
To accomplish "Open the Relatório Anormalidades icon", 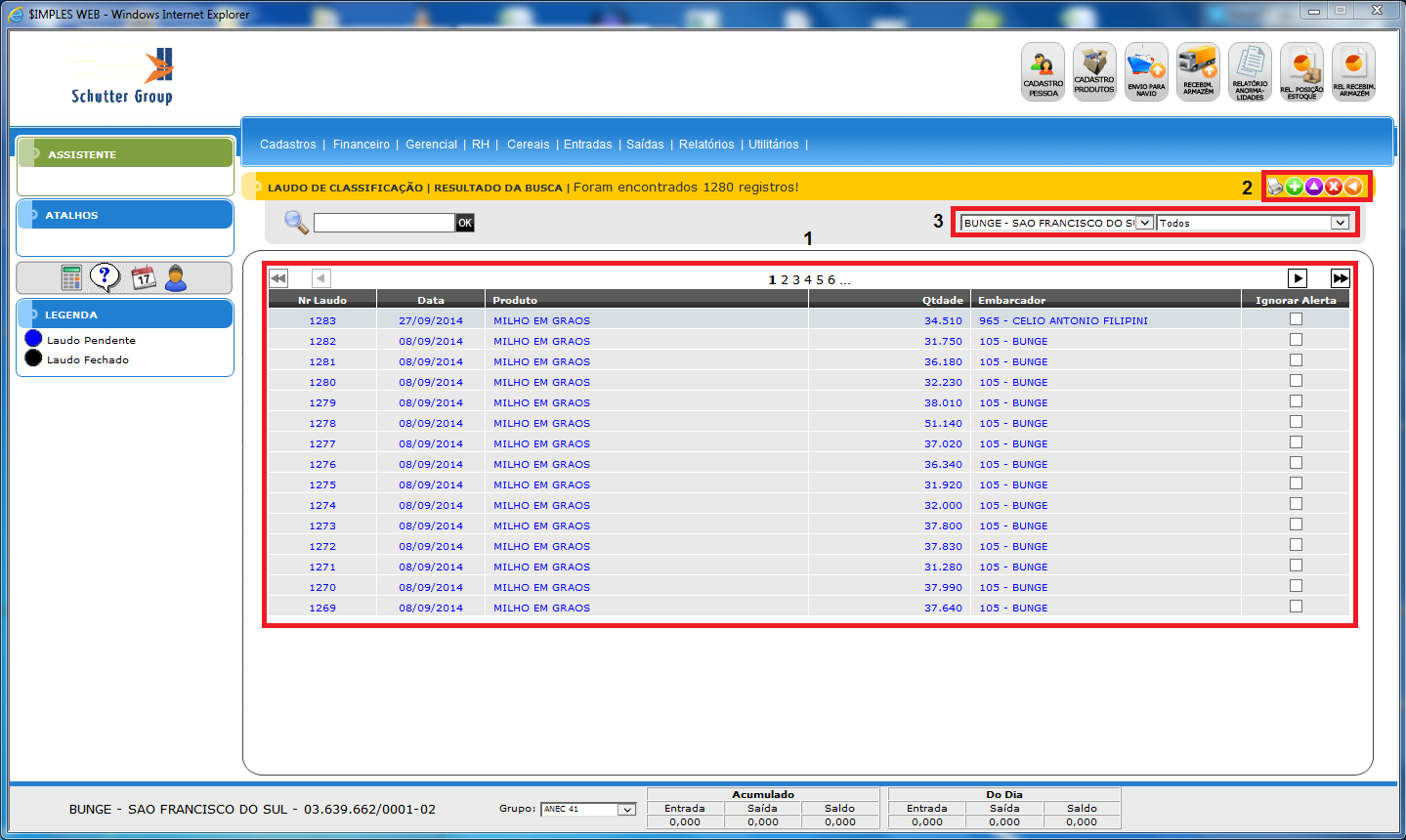I will pyautogui.click(x=1250, y=71).
